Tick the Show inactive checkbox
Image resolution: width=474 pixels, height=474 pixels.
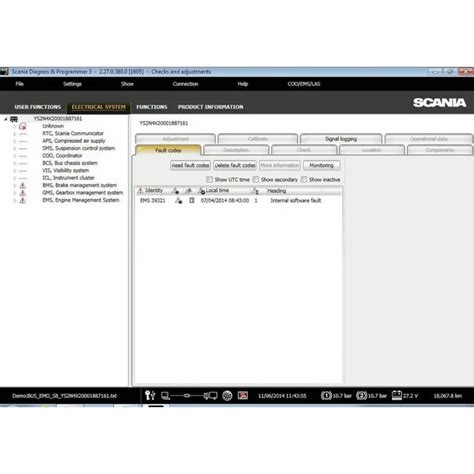304,179
